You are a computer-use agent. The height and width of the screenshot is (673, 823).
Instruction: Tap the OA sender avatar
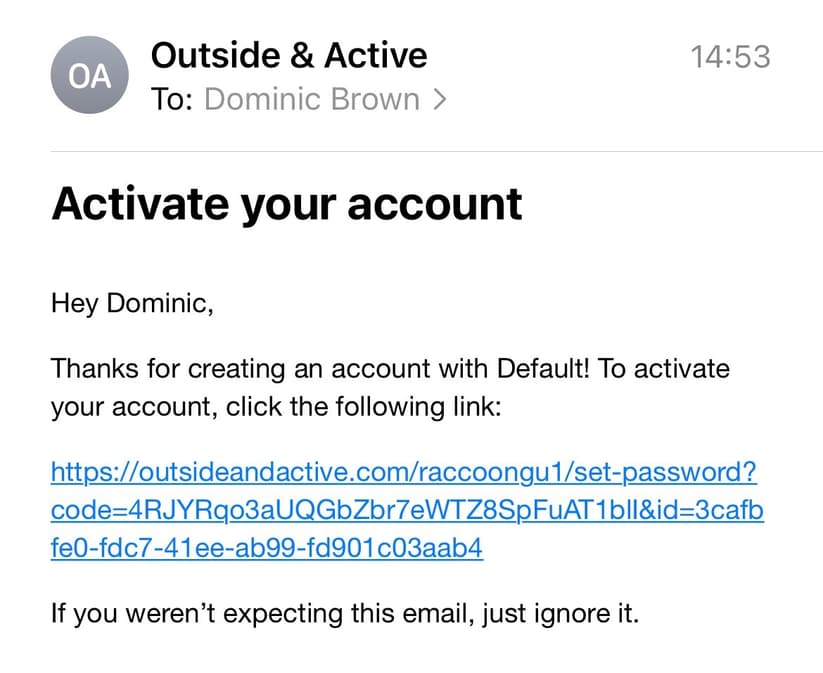(89, 75)
